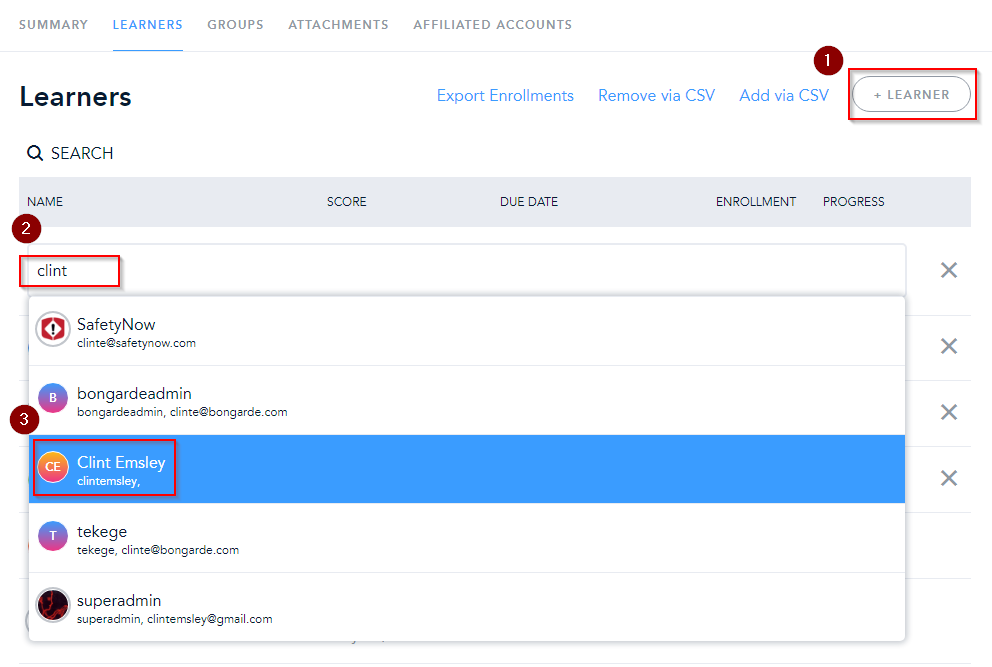Click the Clint Emsley CE avatar

pos(53,467)
